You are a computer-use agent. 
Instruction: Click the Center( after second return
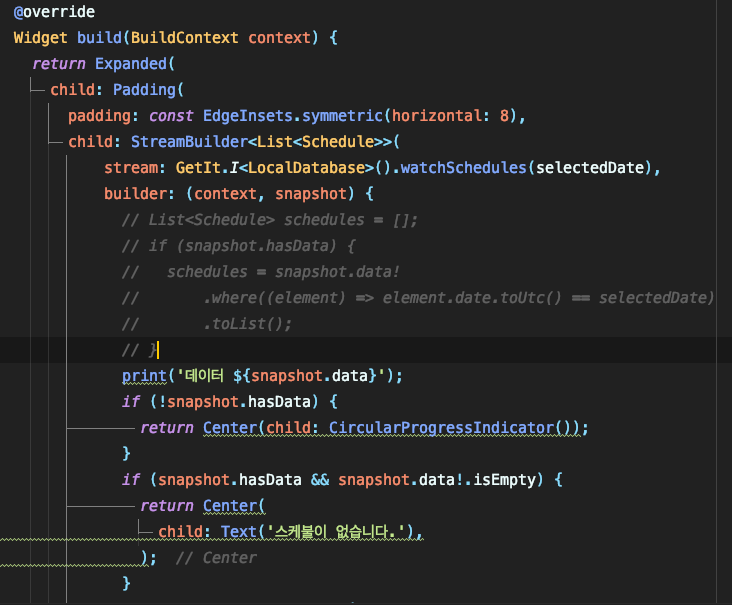pos(234,506)
